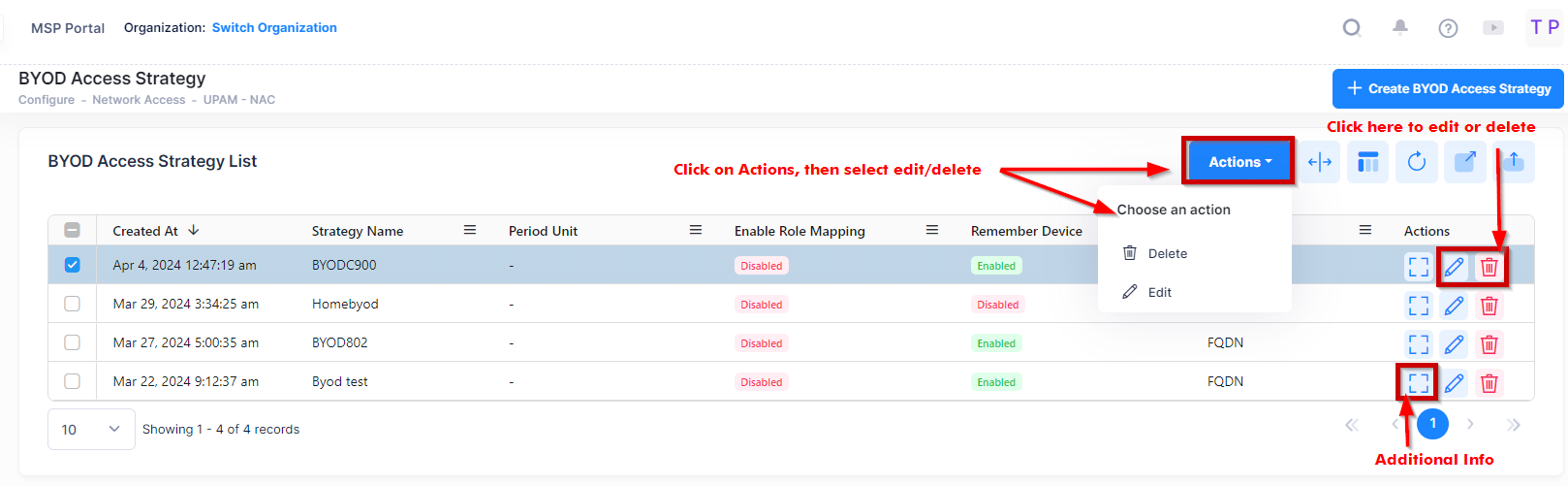The image size is (1568, 486).
Task: Open the help question mark icon
Action: point(1448,28)
